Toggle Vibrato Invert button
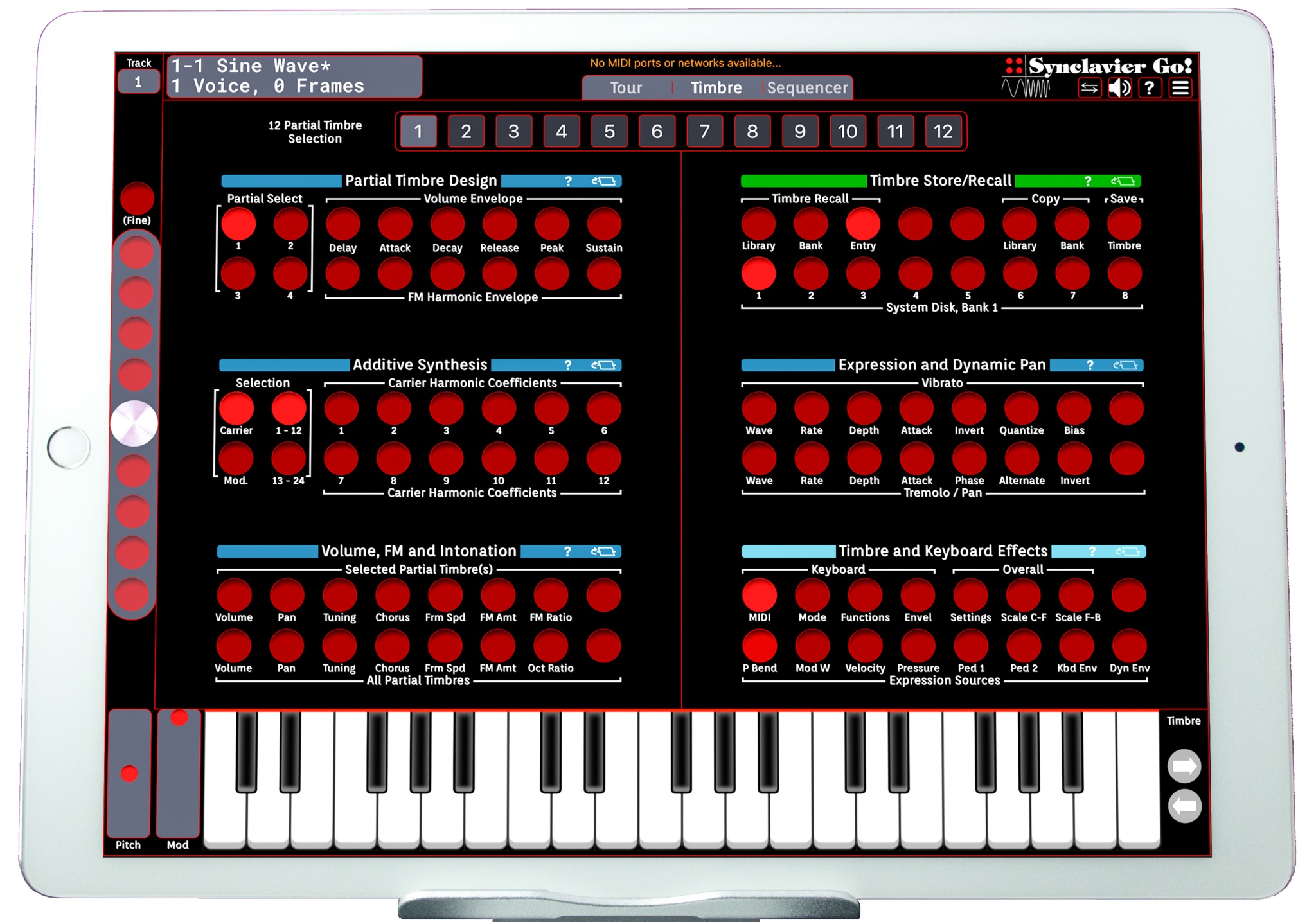Image resolution: width=1316 pixels, height=922 pixels. point(968,407)
